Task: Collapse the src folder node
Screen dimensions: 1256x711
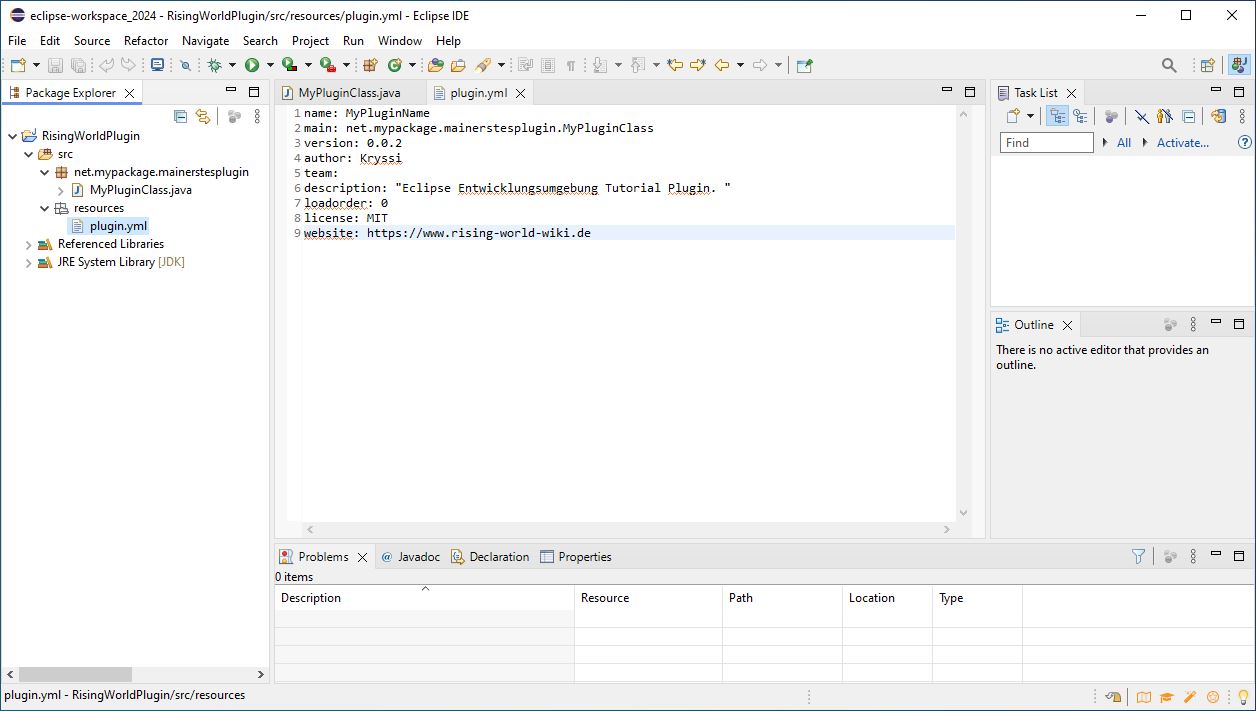Action: click(28, 154)
